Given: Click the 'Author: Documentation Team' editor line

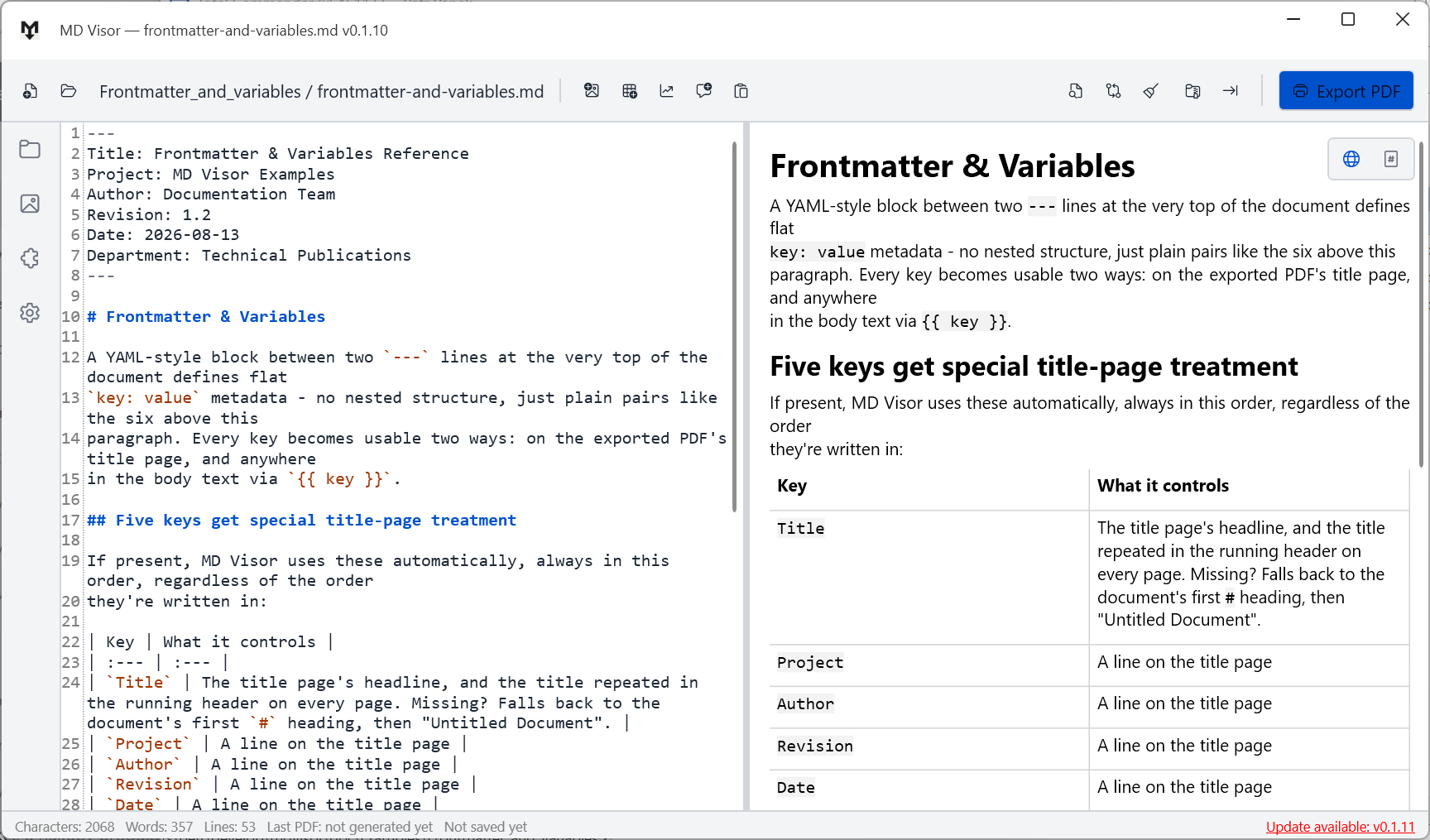Looking at the screenshot, I should [211, 194].
